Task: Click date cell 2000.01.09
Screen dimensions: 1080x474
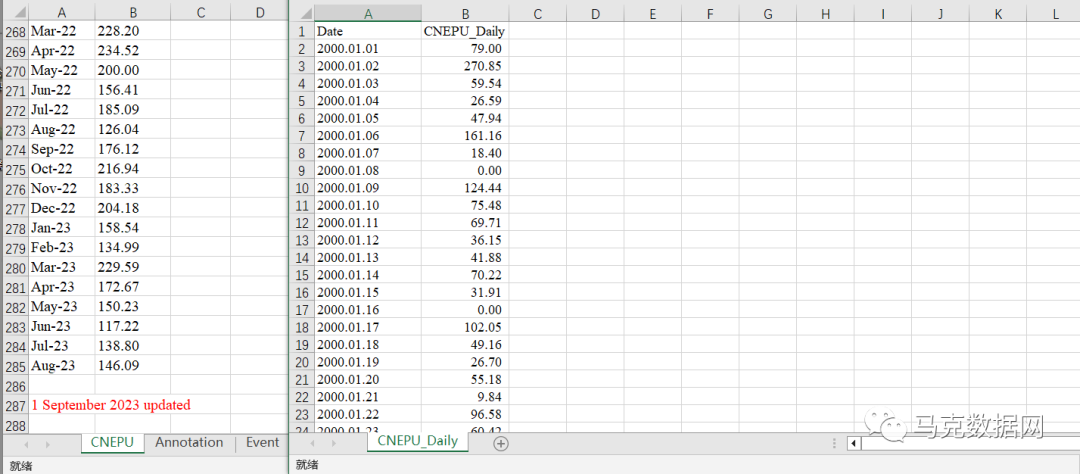Action: 368,188
